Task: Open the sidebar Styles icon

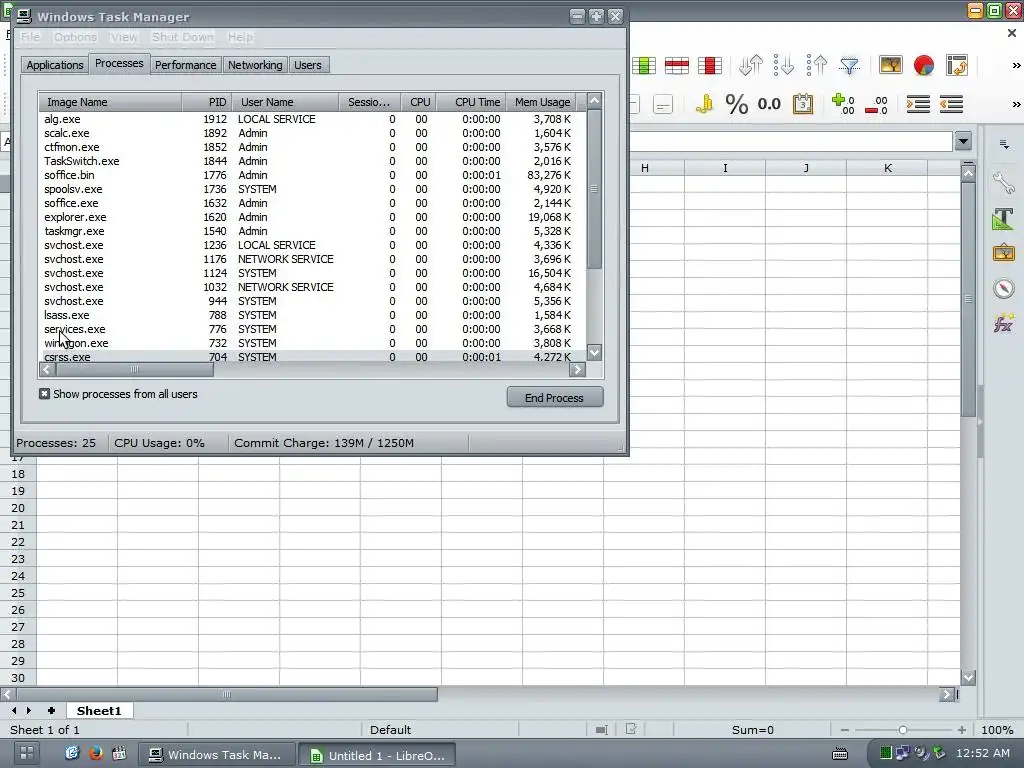Action: tap(1004, 218)
